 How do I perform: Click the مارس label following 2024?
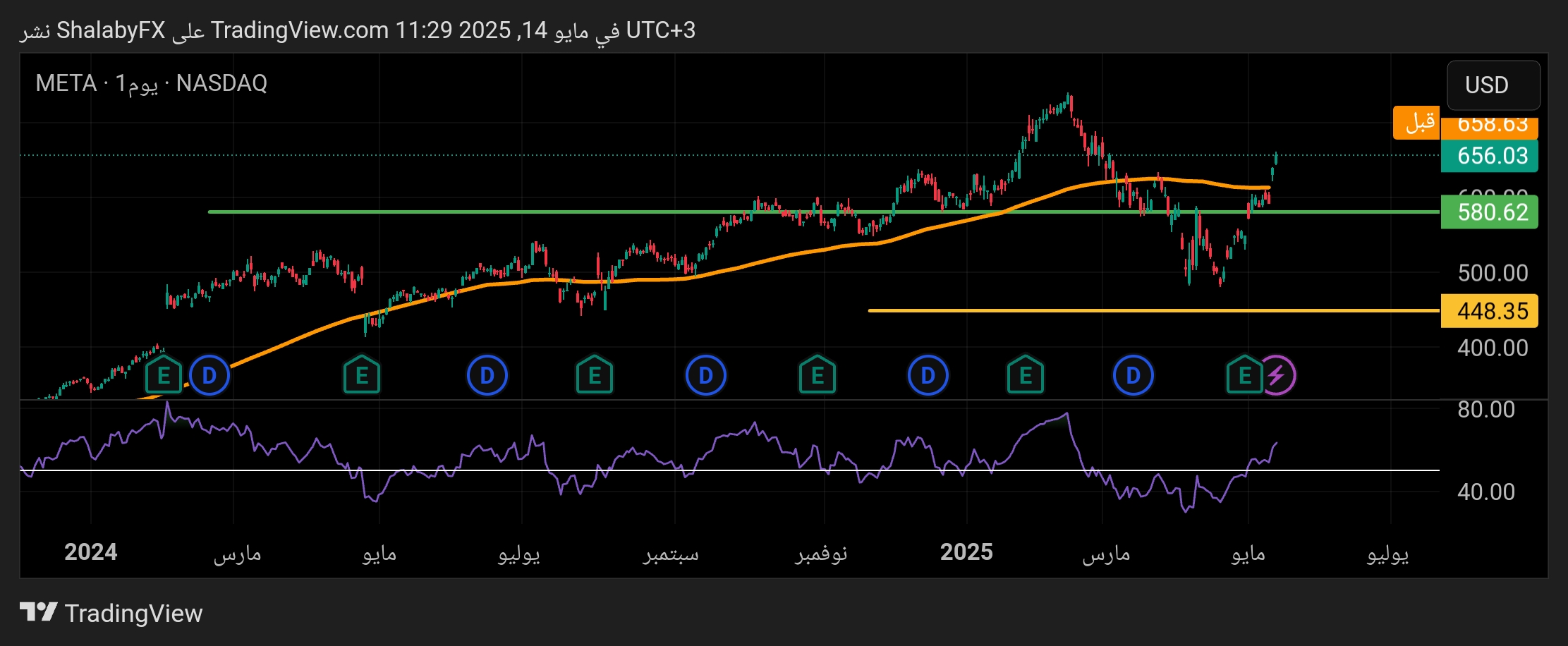tap(238, 554)
